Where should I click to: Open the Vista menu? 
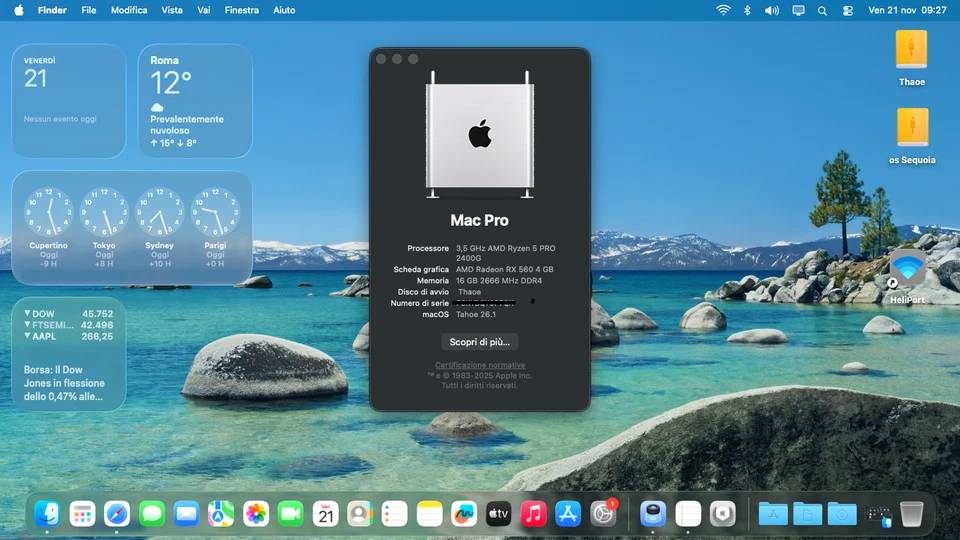pos(171,10)
